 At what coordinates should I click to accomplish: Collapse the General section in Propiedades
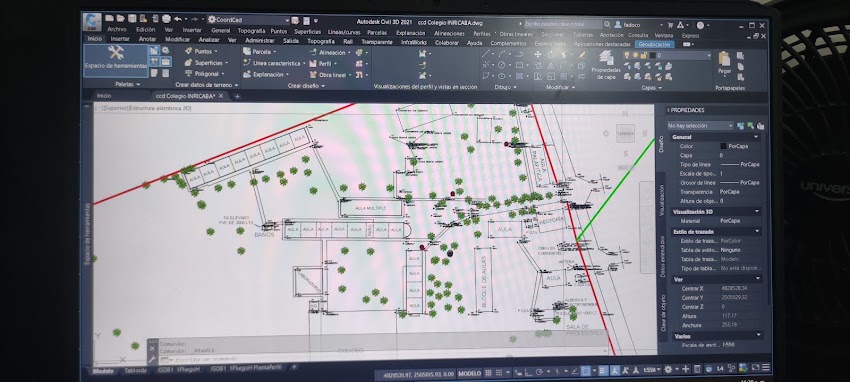(757, 138)
